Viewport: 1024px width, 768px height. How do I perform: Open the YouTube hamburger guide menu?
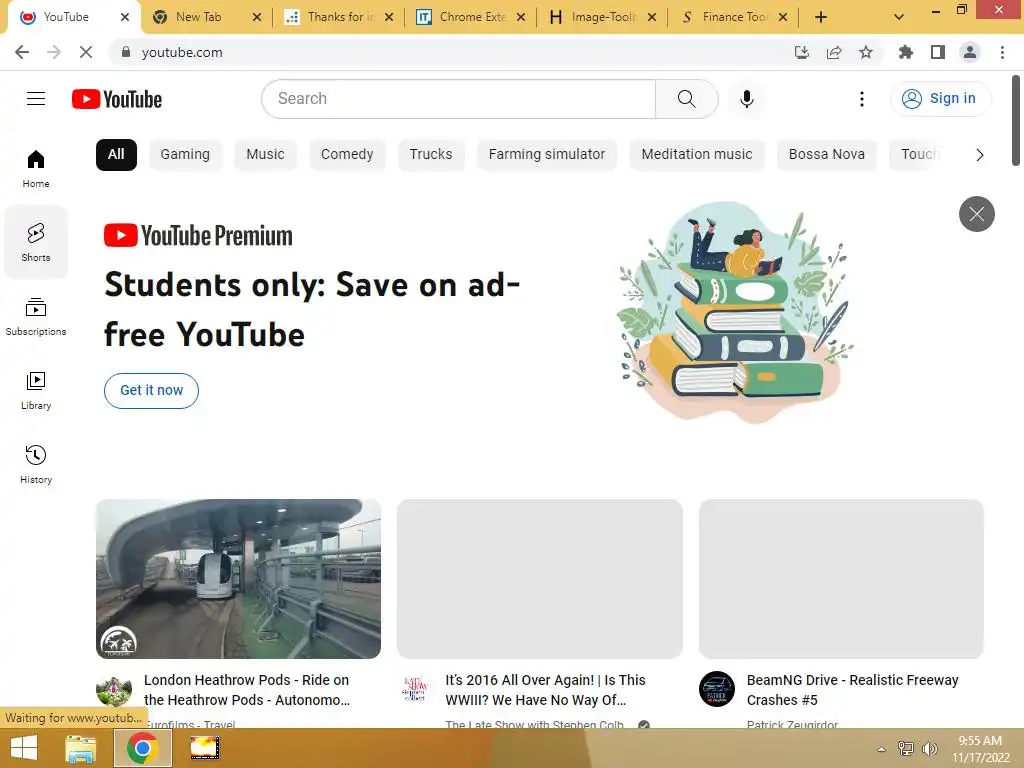(x=36, y=99)
